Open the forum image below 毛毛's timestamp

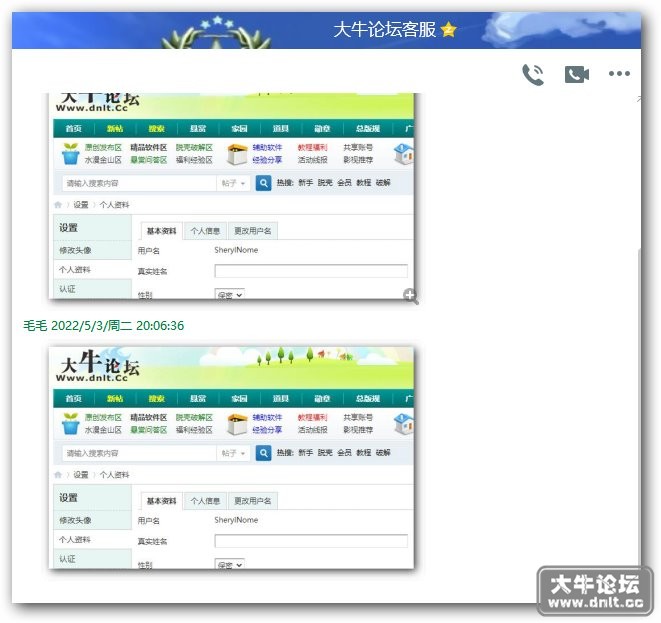[231, 457]
